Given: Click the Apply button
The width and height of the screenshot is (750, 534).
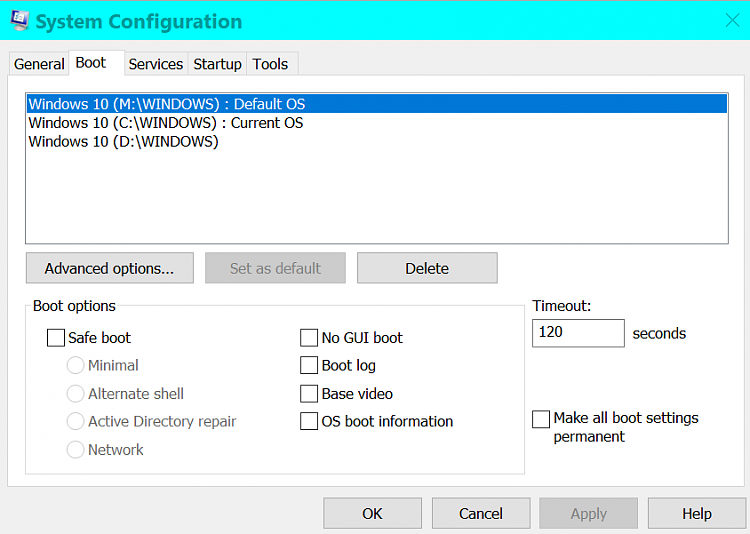Looking at the screenshot, I should [588, 513].
